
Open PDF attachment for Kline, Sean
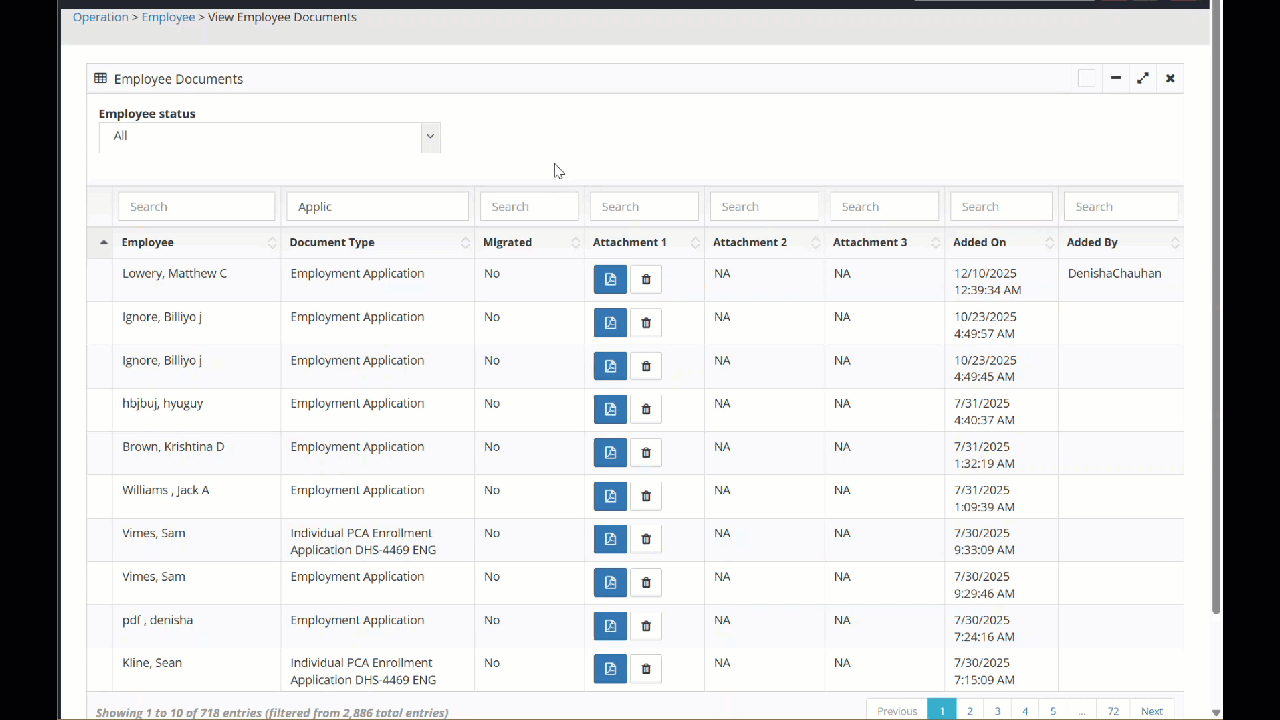coord(610,669)
